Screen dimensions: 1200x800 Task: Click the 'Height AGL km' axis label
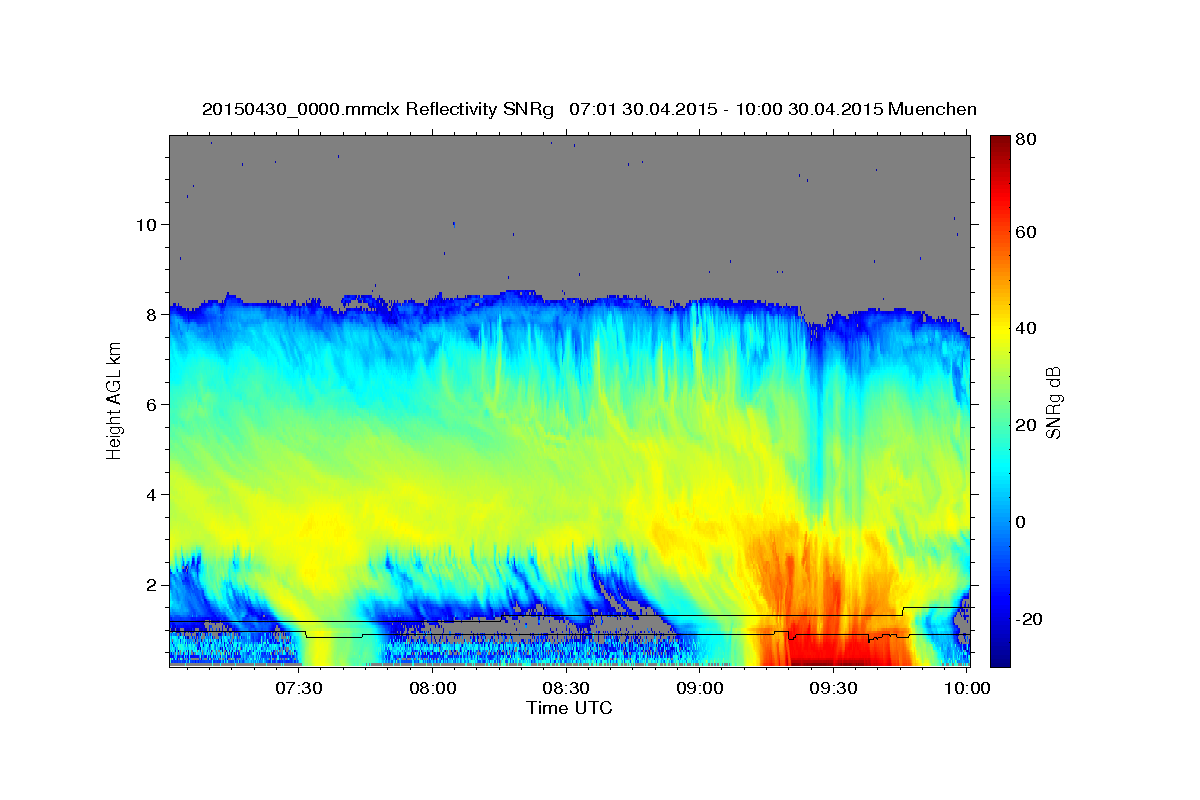coord(114,400)
